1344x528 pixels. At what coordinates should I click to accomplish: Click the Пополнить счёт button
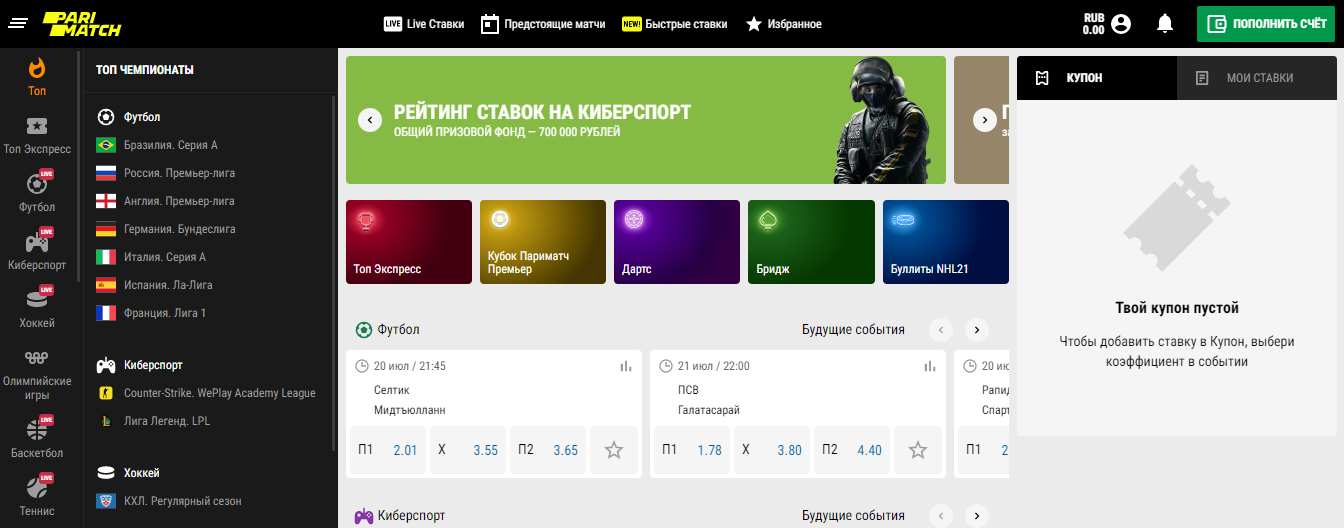(1266, 24)
